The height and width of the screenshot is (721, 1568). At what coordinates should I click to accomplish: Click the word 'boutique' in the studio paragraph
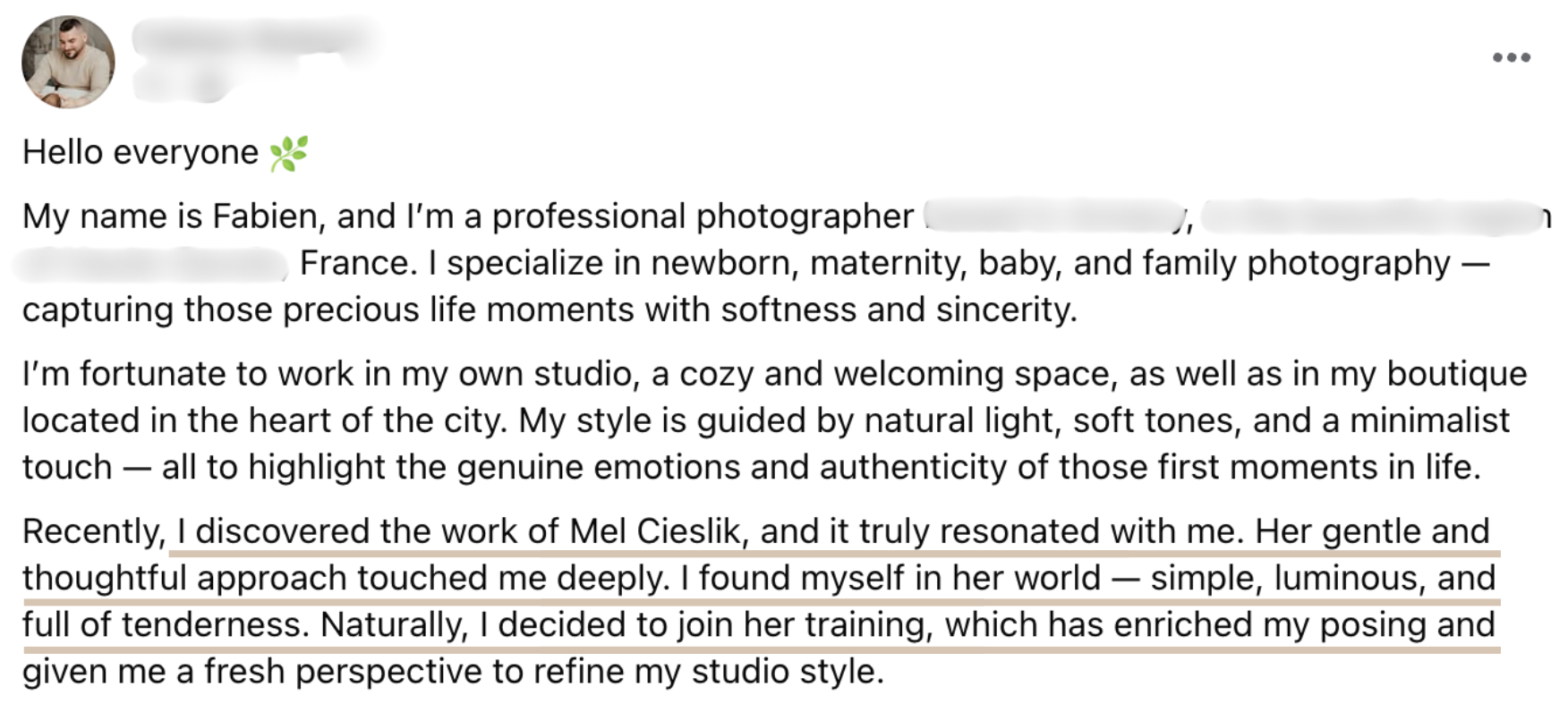tap(1457, 374)
